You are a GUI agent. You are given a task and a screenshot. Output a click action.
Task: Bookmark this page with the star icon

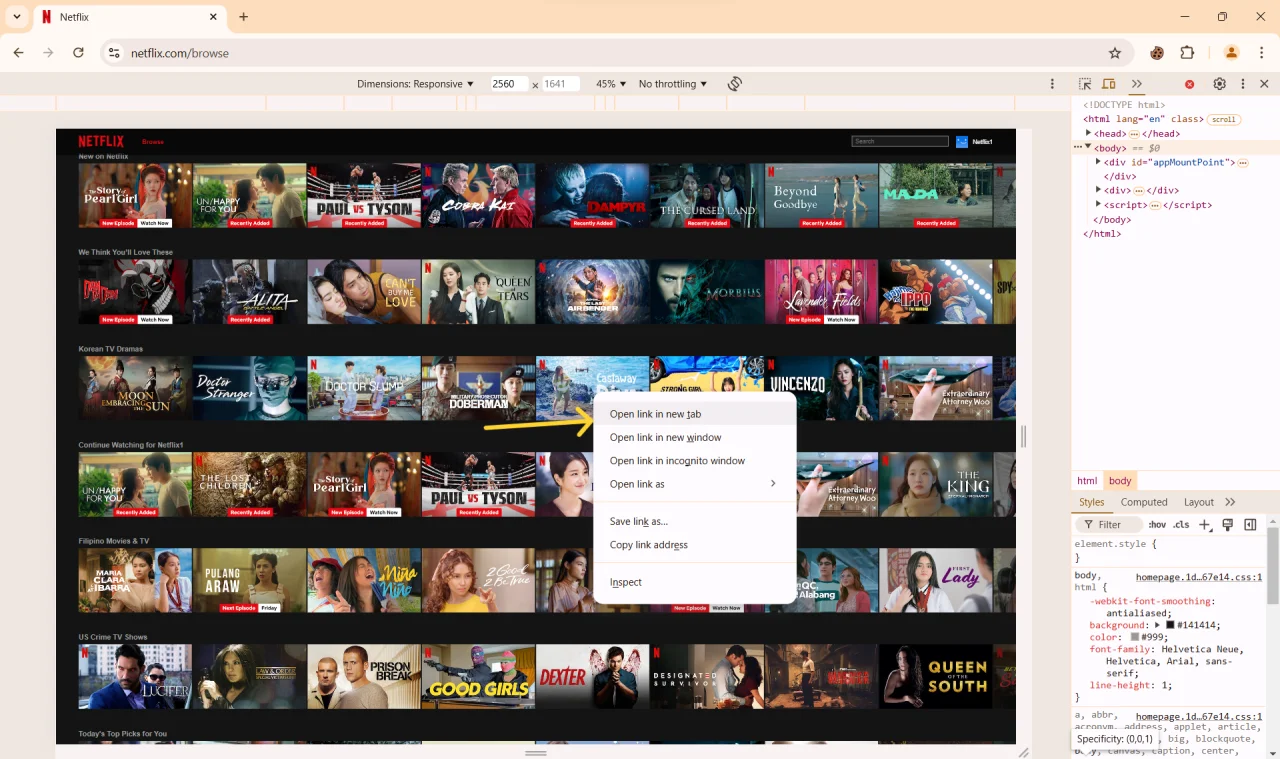click(1115, 53)
